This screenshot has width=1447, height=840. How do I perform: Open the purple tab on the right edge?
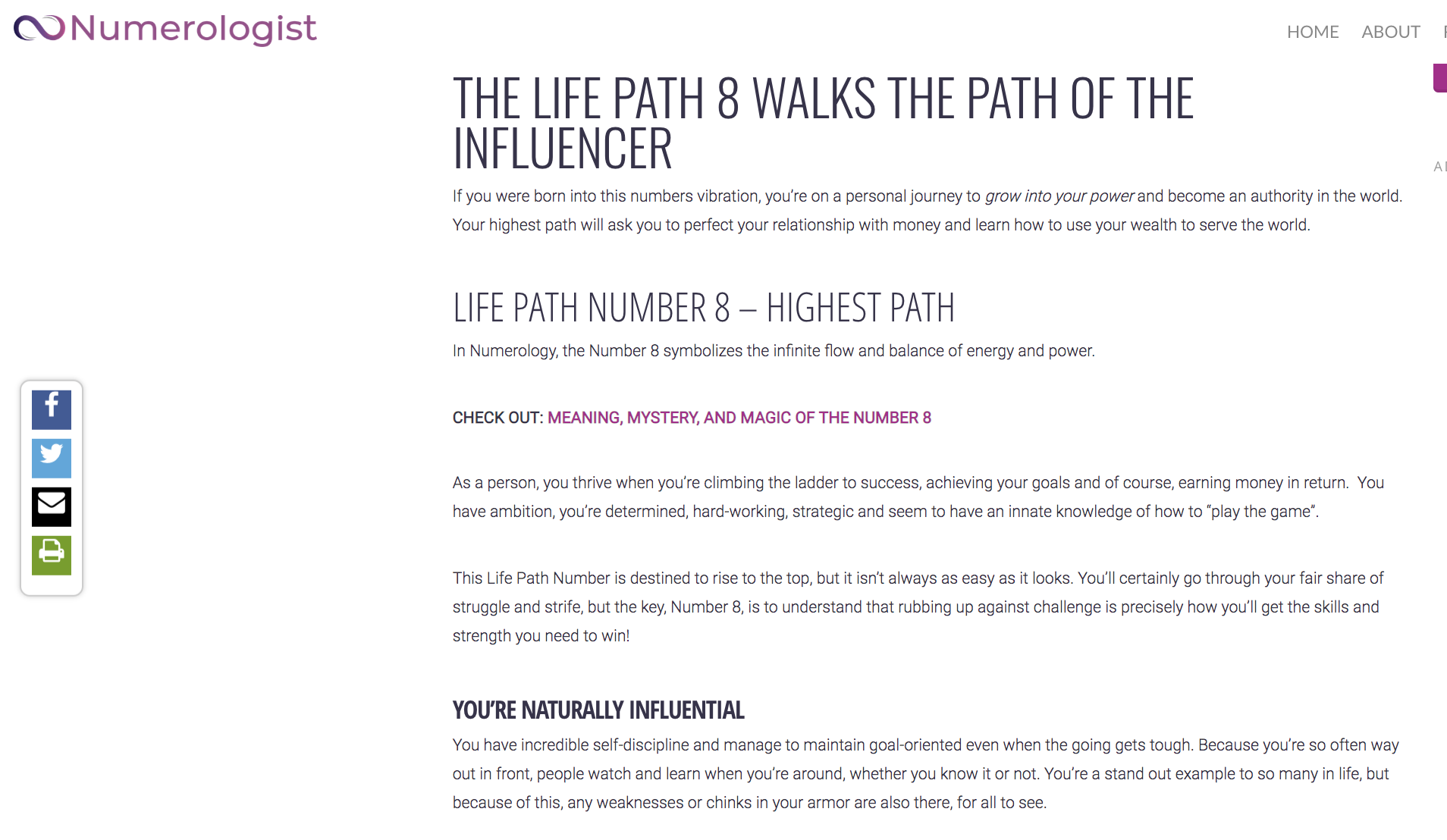tap(1439, 78)
